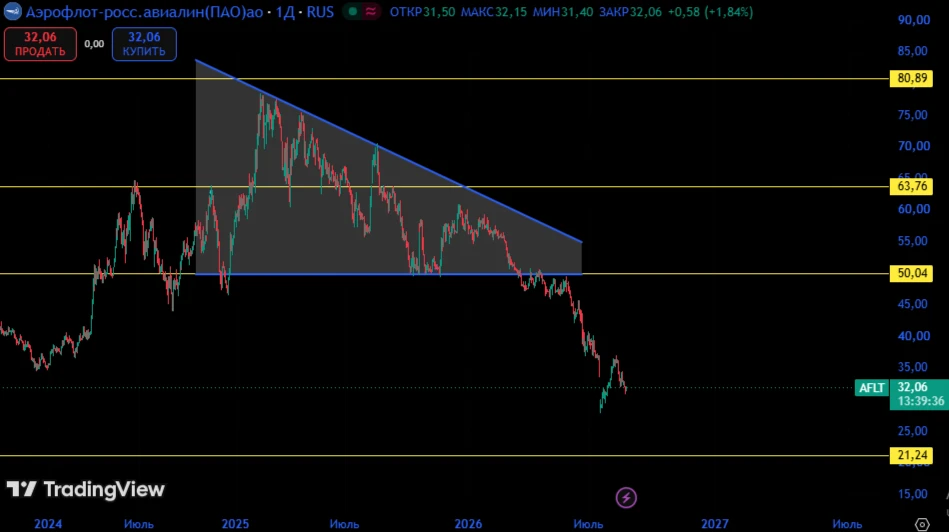
Task: Click the blue КУПИТЬ 32,06 buy button
Action: pyautogui.click(x=144, y=44)
